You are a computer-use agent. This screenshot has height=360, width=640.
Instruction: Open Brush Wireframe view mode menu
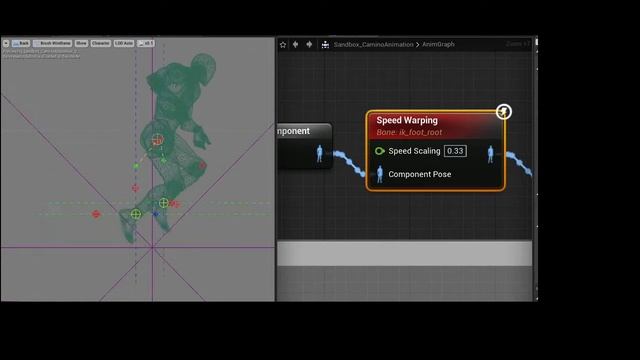pyautogui.click(x=53, y=43)
